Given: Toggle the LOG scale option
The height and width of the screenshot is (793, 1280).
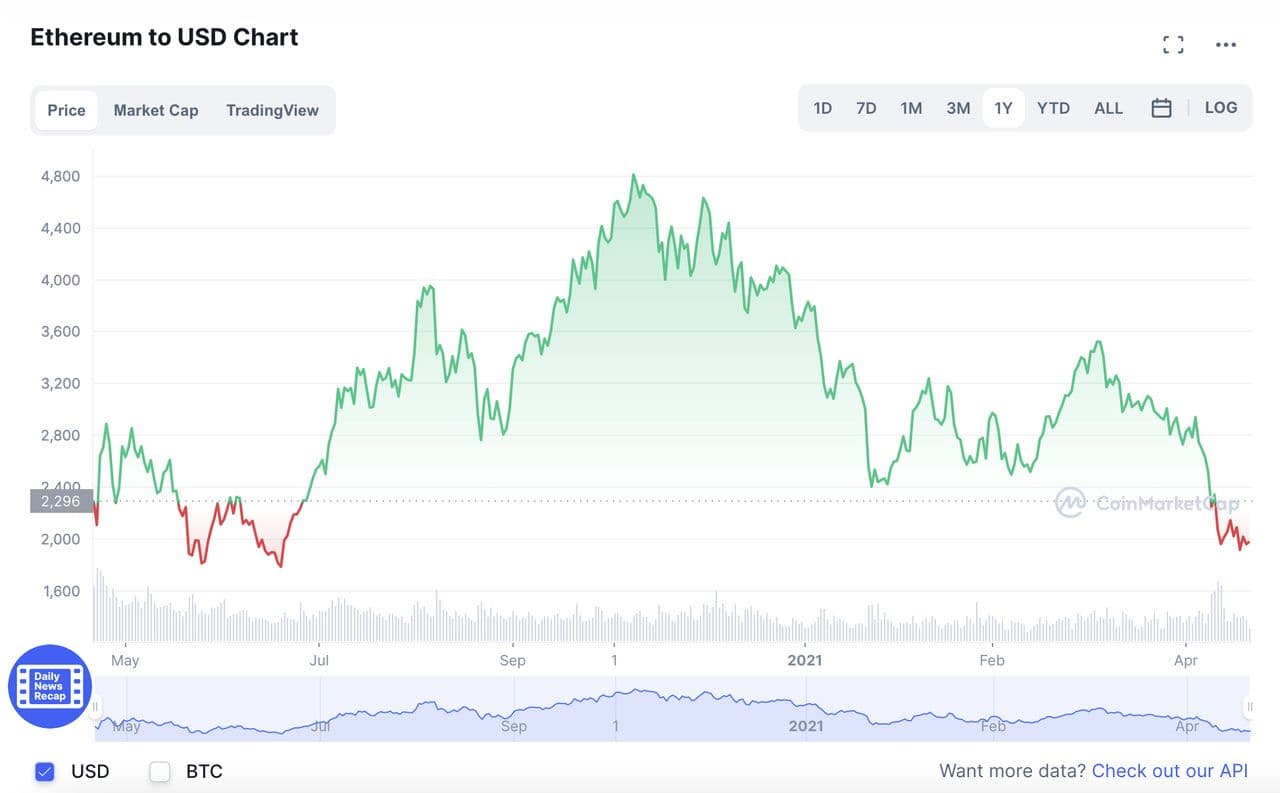Looking at the screenshot, I should [1221, 108].
